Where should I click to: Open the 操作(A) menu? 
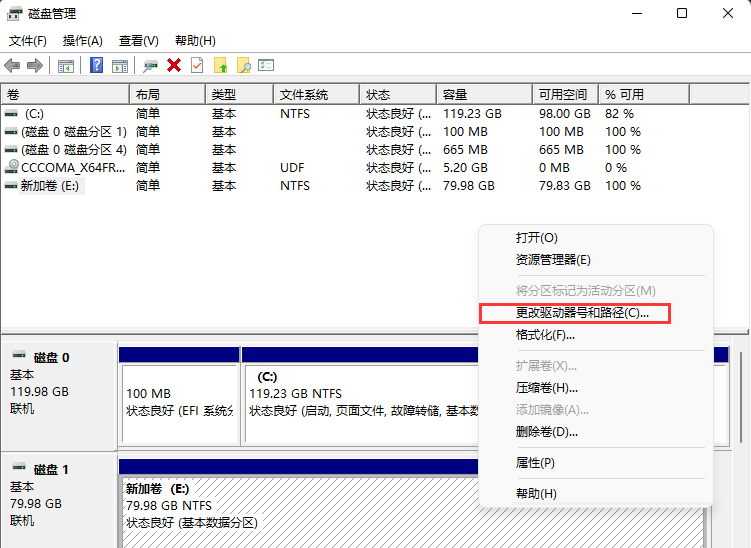click(x=83, y=41)
